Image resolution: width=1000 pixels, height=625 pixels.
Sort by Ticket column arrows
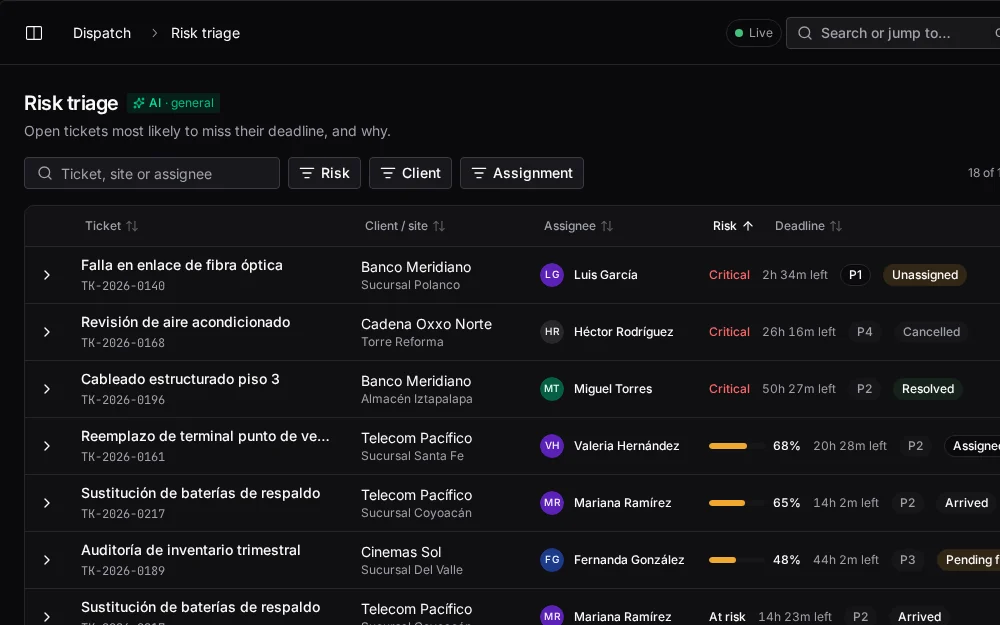pyautogui.click(x=132, y=226)
